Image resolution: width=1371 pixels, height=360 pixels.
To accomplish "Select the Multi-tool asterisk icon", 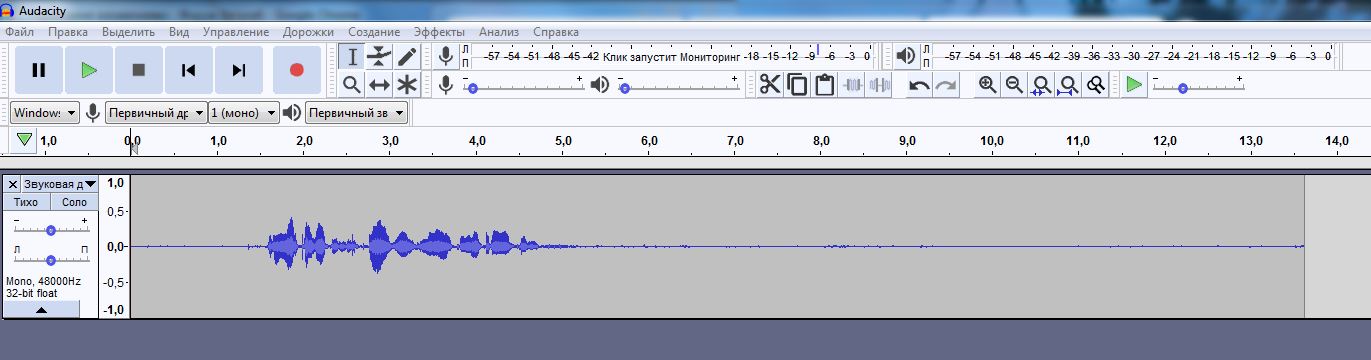I will click(x=407, y=85).
